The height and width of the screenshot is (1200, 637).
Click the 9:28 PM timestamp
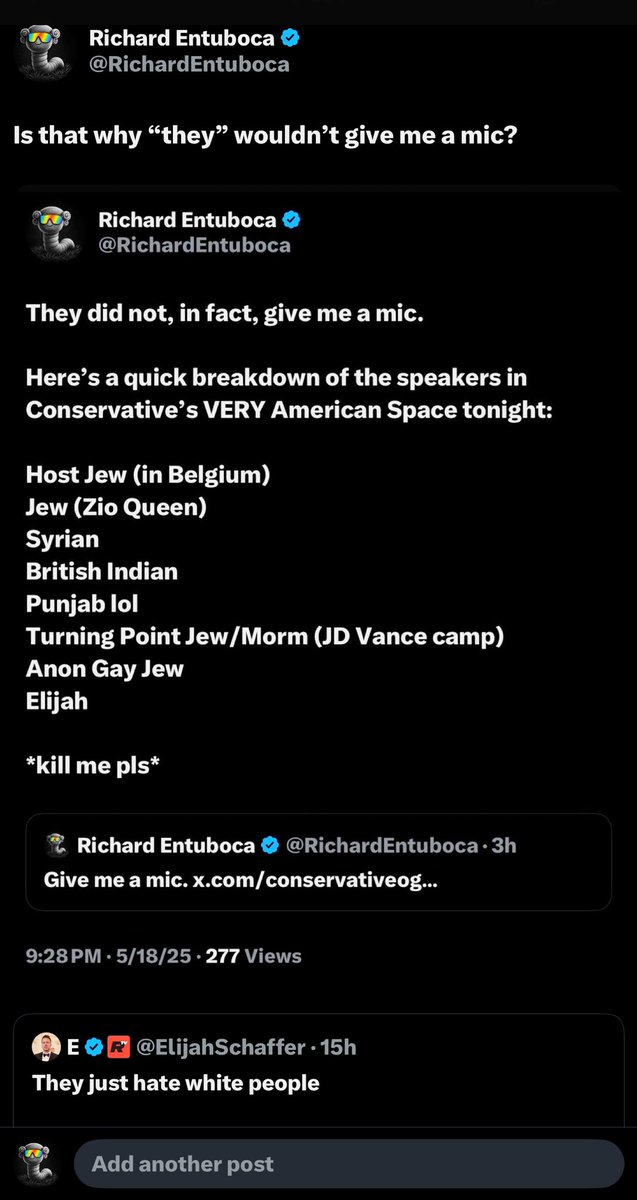pos(61,956)
